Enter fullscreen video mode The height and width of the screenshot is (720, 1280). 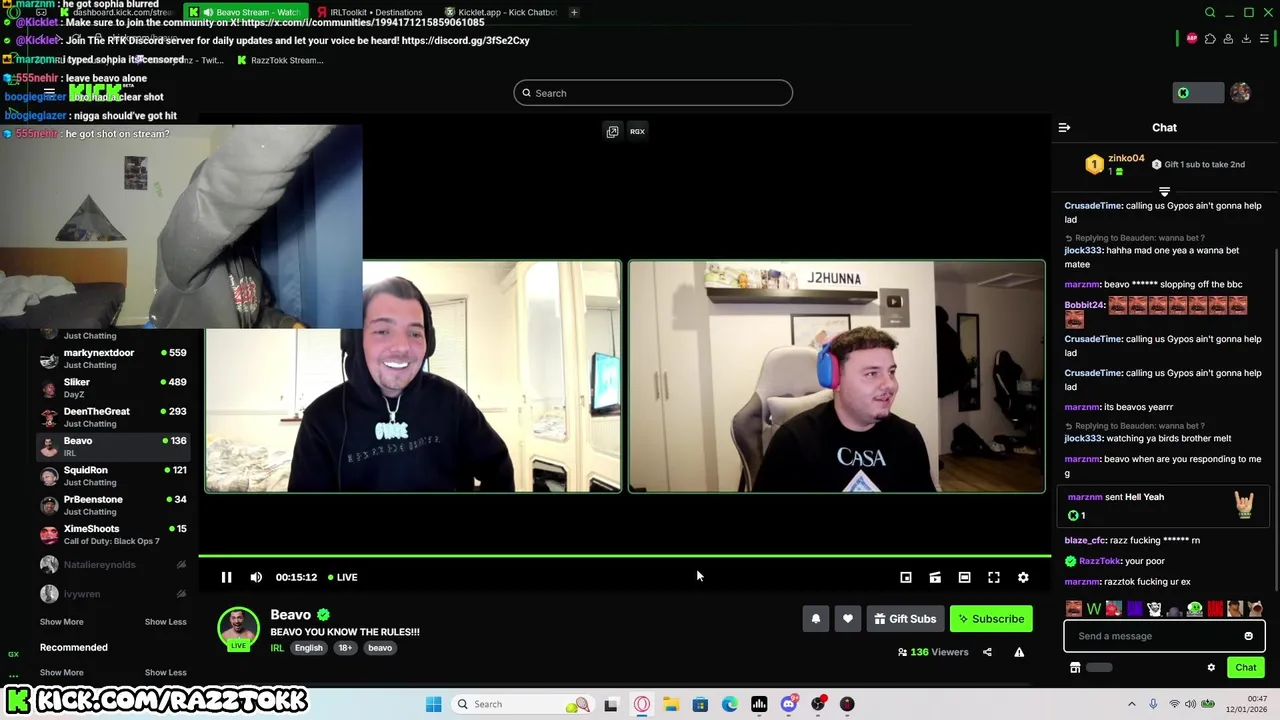[x=994, y=577]
